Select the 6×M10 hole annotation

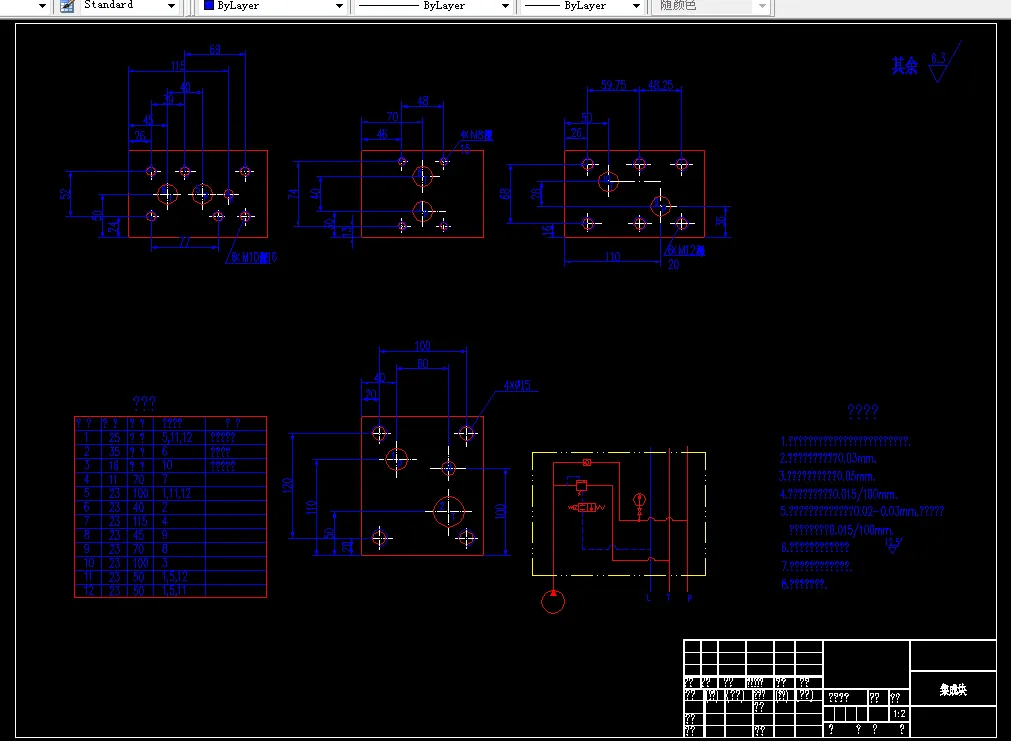(253, 257)
